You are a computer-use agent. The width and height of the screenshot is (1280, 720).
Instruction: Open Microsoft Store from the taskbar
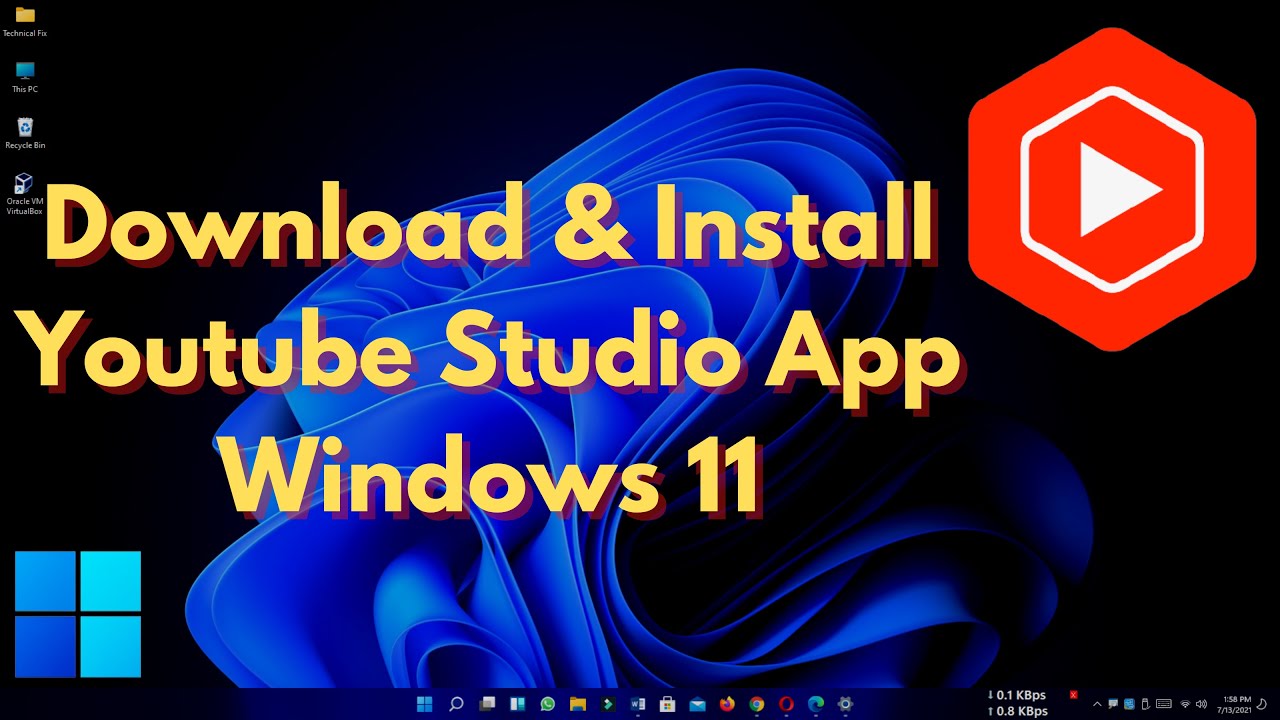[x=667, y=704]
